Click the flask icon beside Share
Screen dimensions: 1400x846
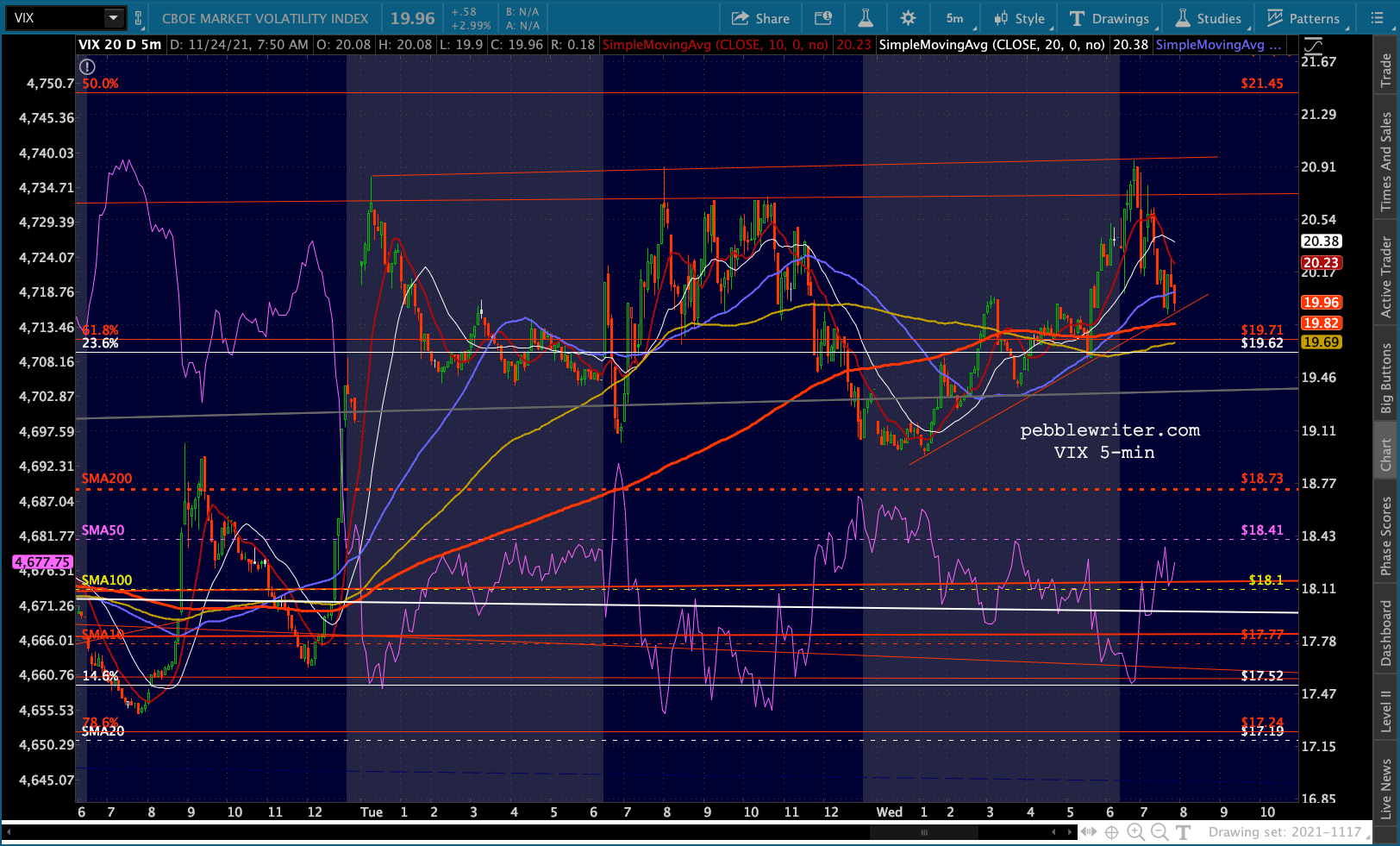pos(866,18)
